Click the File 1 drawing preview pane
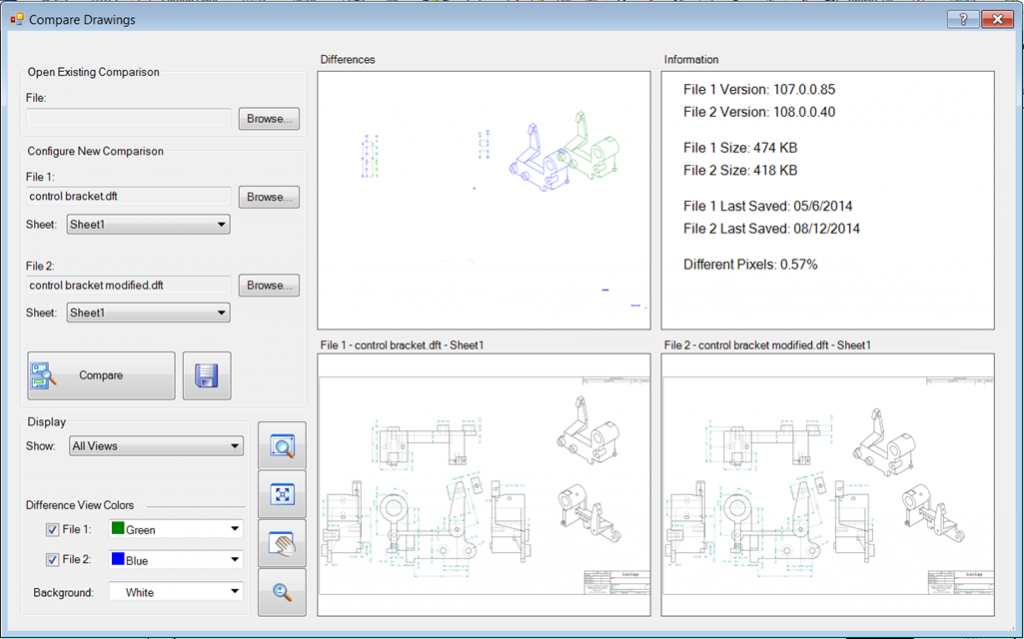1024x639 pixels. tap(484, 485)
